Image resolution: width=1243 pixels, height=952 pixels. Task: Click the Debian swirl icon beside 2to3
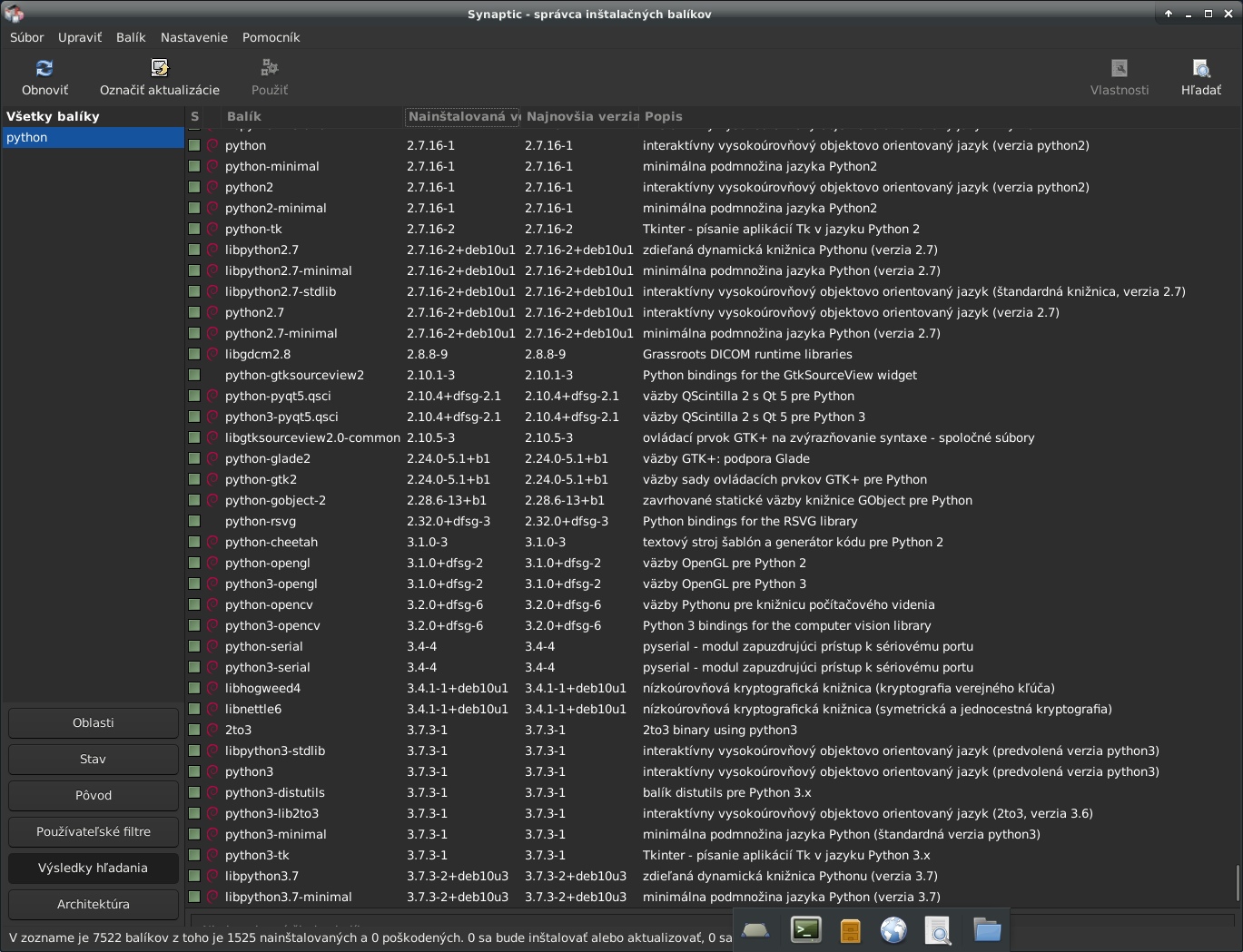(x=212, y=730)
